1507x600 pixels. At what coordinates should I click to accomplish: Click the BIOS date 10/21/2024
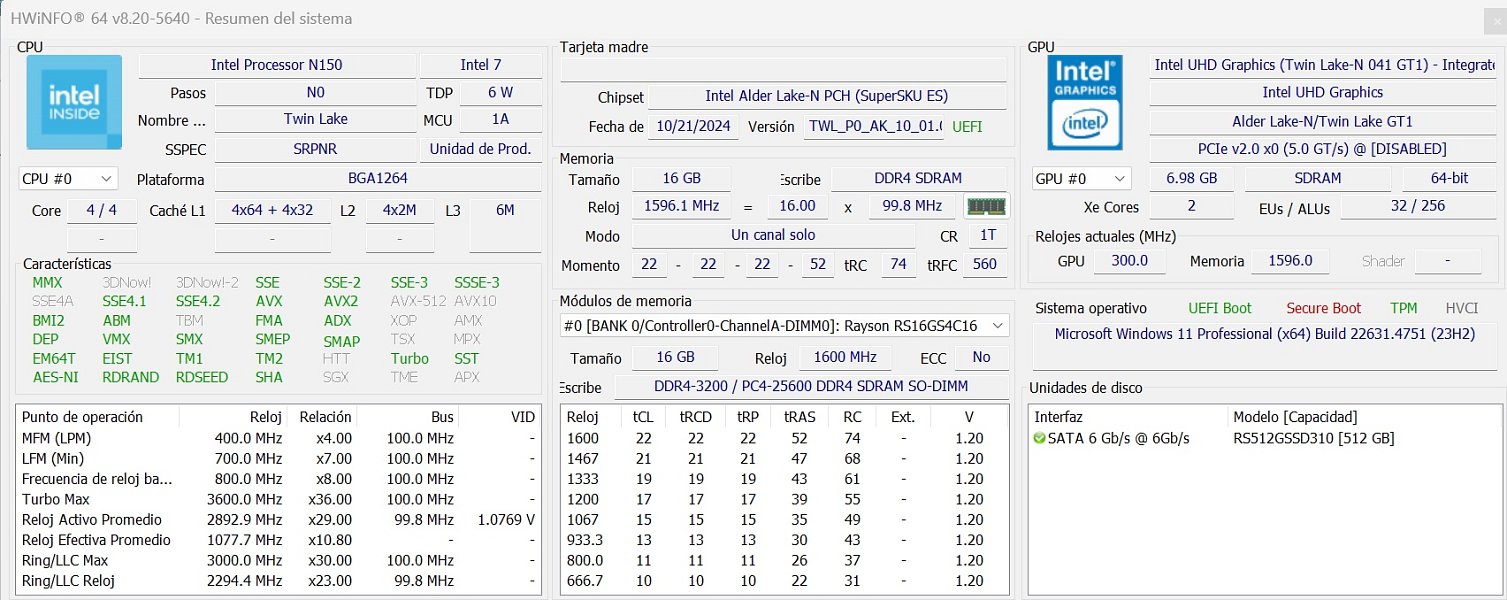(694, 127)
